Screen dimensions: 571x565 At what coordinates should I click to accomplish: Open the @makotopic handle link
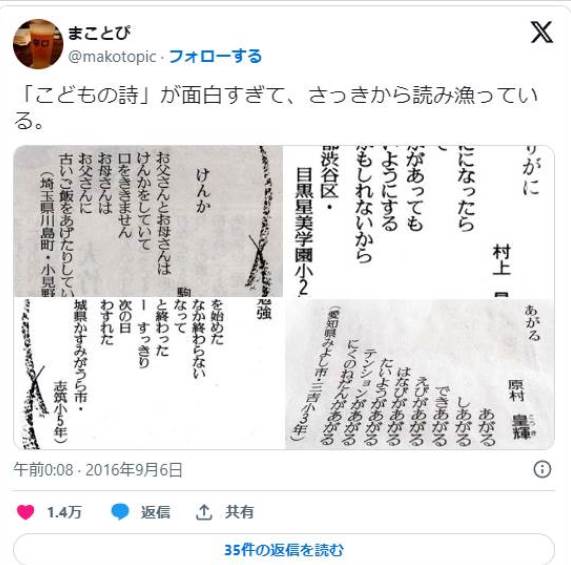[112, 57]
